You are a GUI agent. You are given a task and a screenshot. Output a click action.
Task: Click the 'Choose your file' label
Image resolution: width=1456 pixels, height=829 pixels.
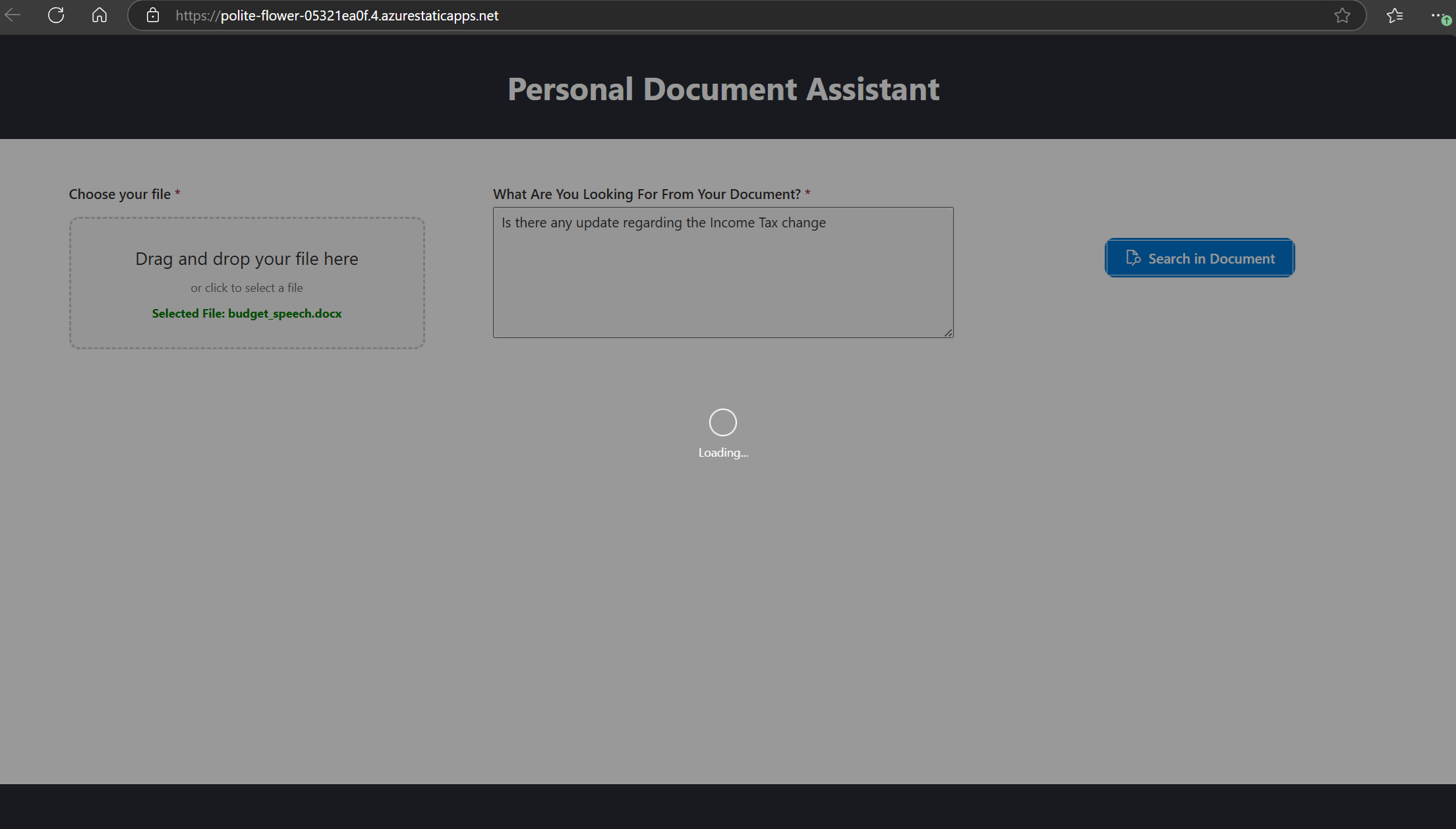click(x=119, y=194)
